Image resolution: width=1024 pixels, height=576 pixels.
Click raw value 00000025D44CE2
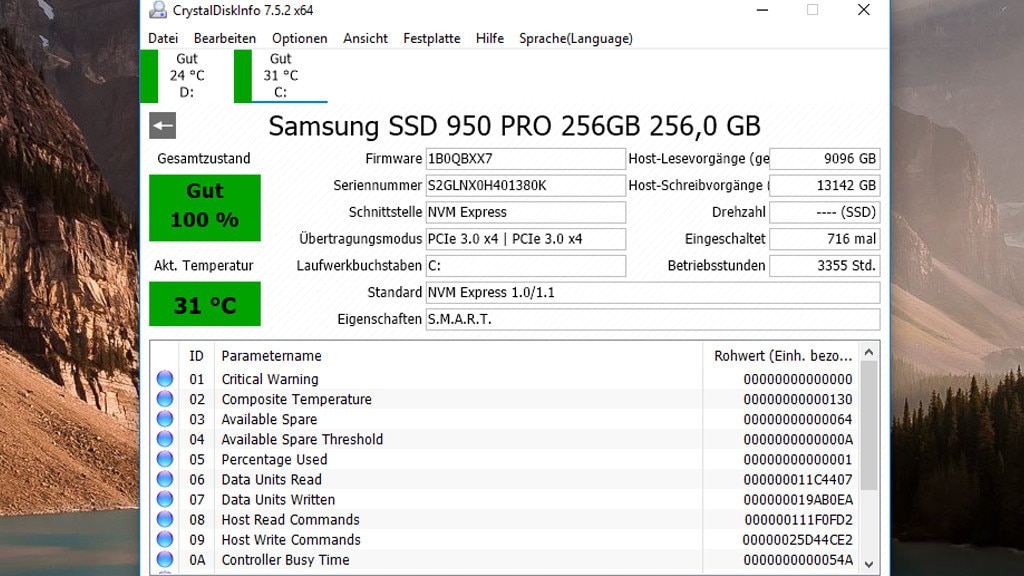tap(797, 540)
